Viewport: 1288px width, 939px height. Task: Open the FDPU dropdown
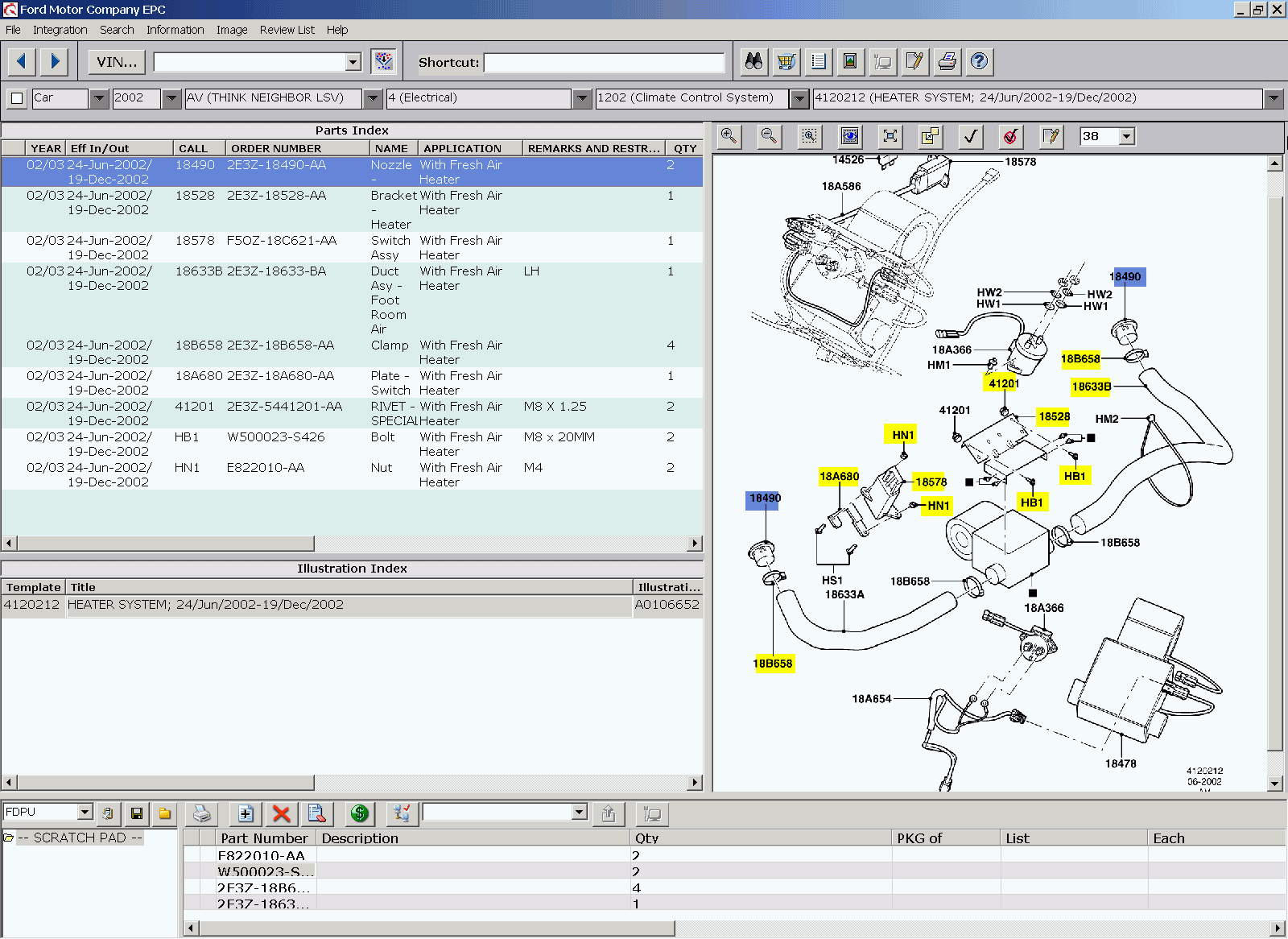click(85, 812)
